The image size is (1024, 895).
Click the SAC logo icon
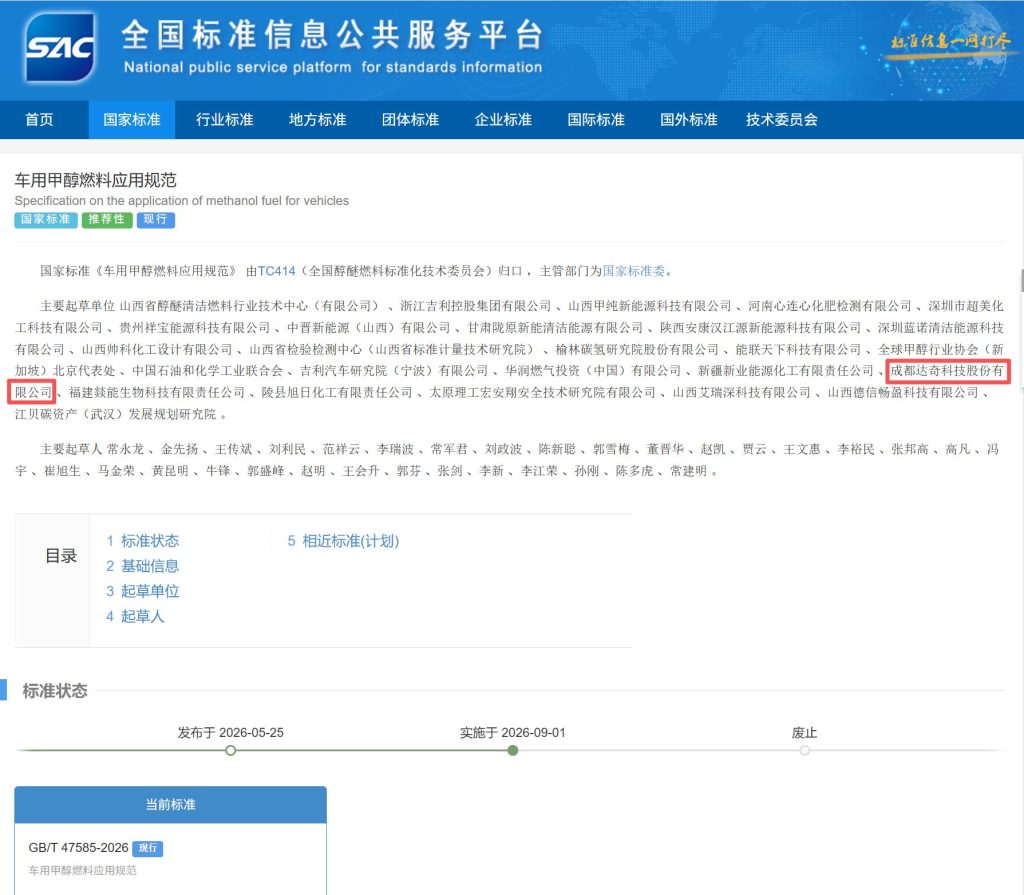click(x=59, y=47)
